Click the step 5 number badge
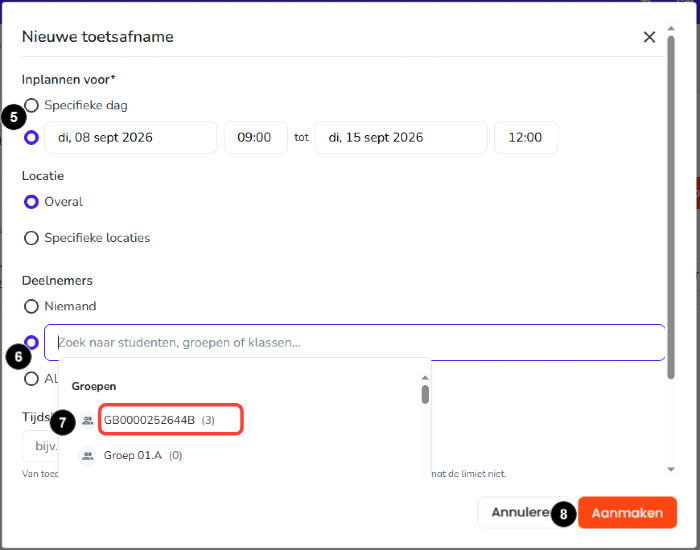Viewport: 700px width, 550px height. point(13,117)
